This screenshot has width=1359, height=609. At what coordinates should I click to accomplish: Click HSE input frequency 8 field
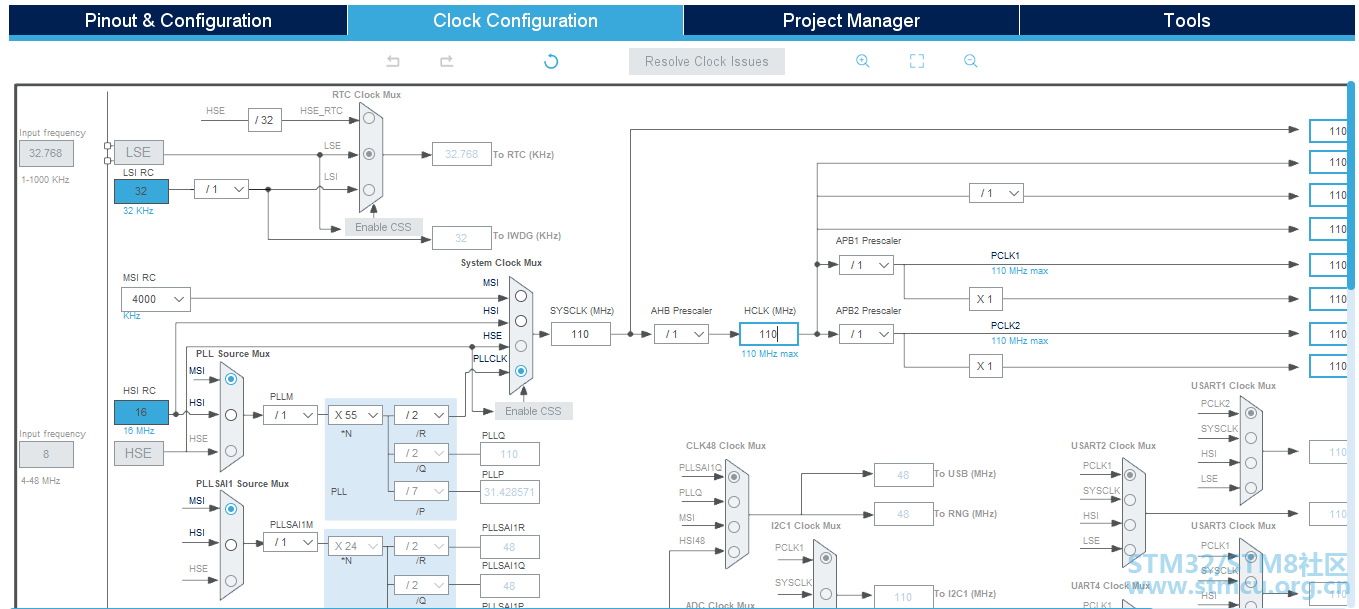click(x=46, y=454)
